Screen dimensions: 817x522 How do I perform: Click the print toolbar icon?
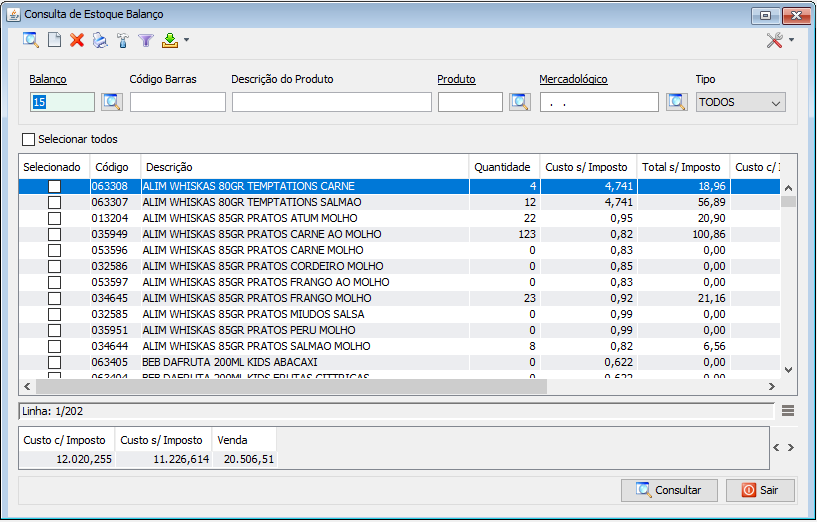point(100,40)
